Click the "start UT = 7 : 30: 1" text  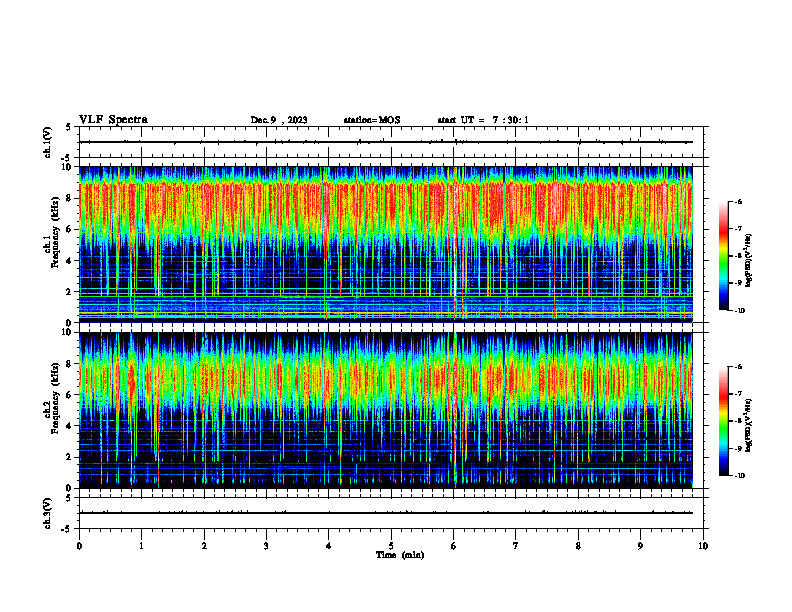click(x=483, y=120)
